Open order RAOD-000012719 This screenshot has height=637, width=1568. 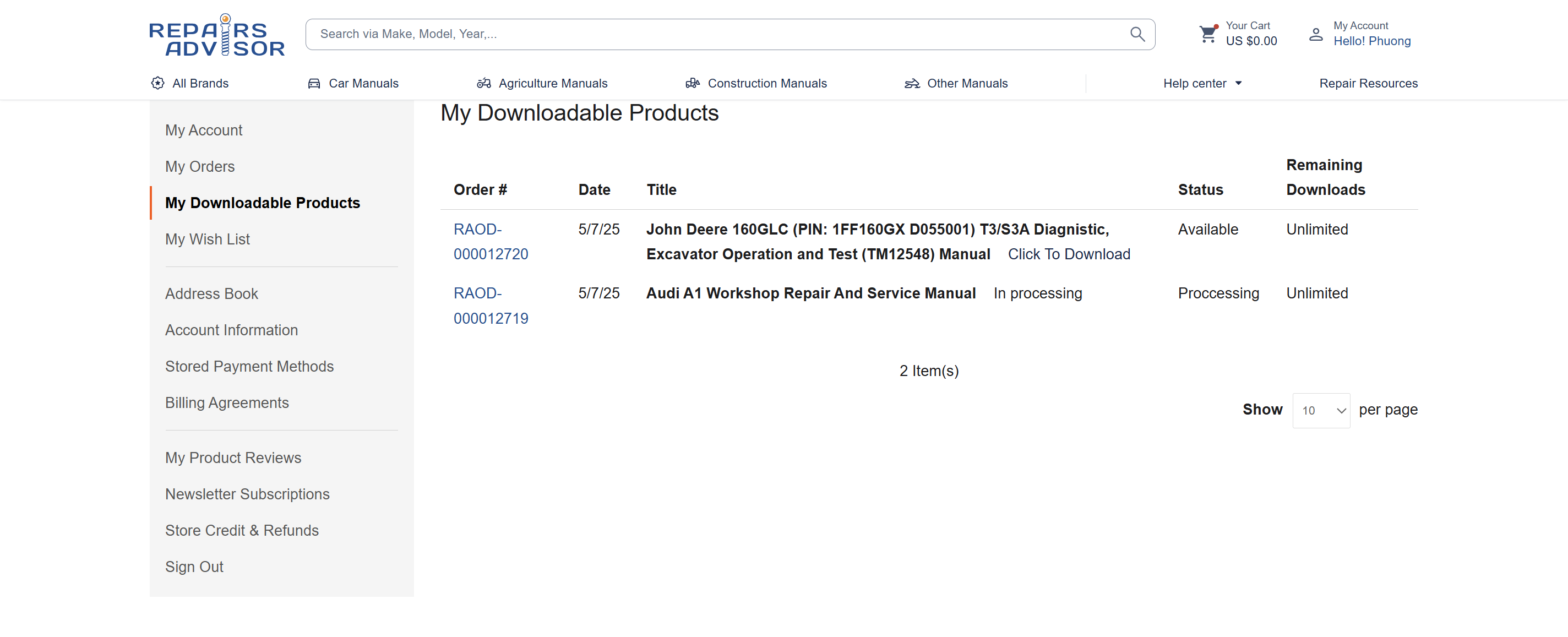click(x=491, y=306)
